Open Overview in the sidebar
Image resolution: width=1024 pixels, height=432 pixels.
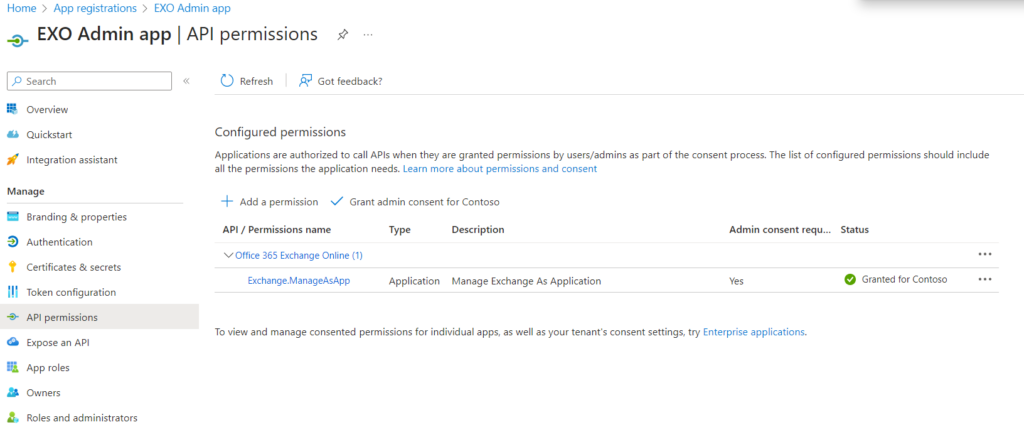point(47,110)
